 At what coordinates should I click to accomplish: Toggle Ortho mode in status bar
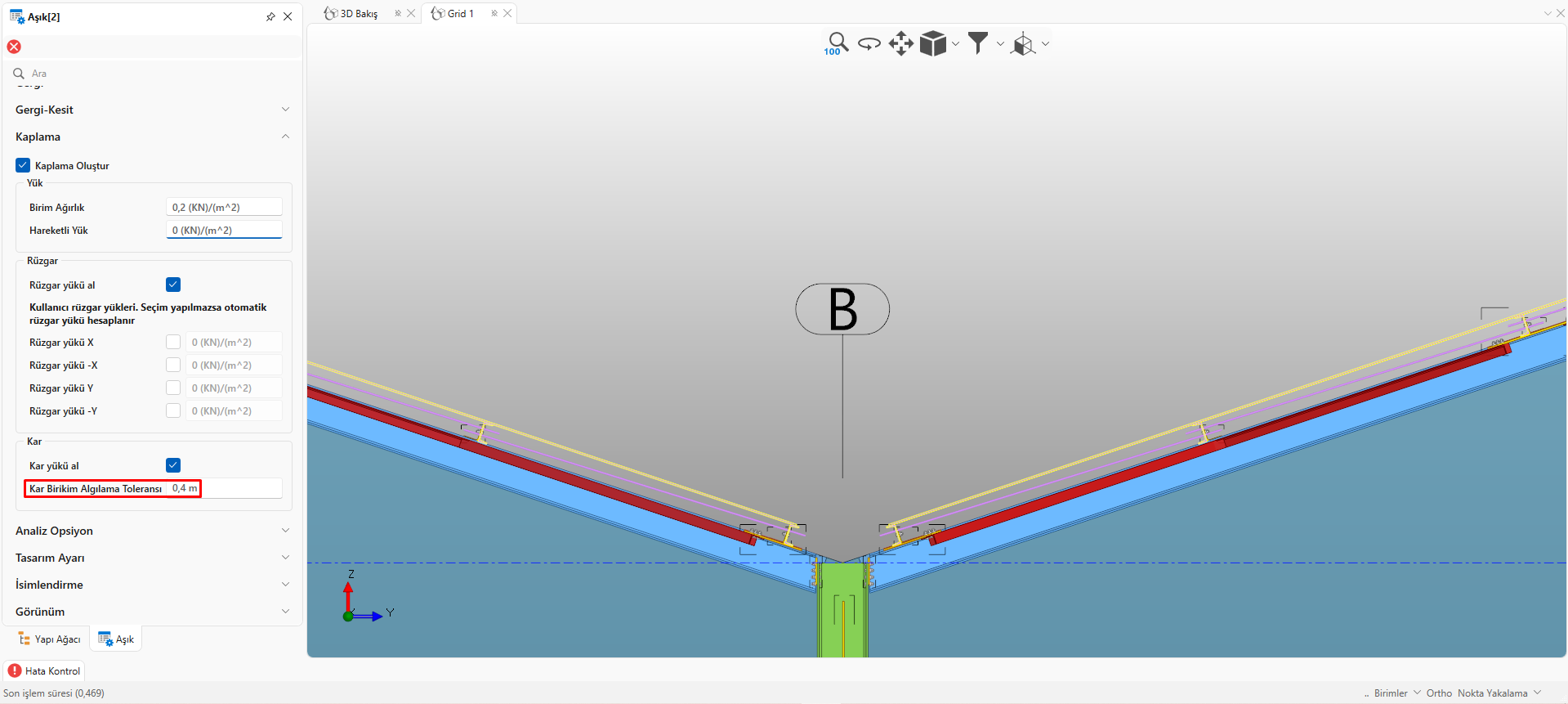1439,693
